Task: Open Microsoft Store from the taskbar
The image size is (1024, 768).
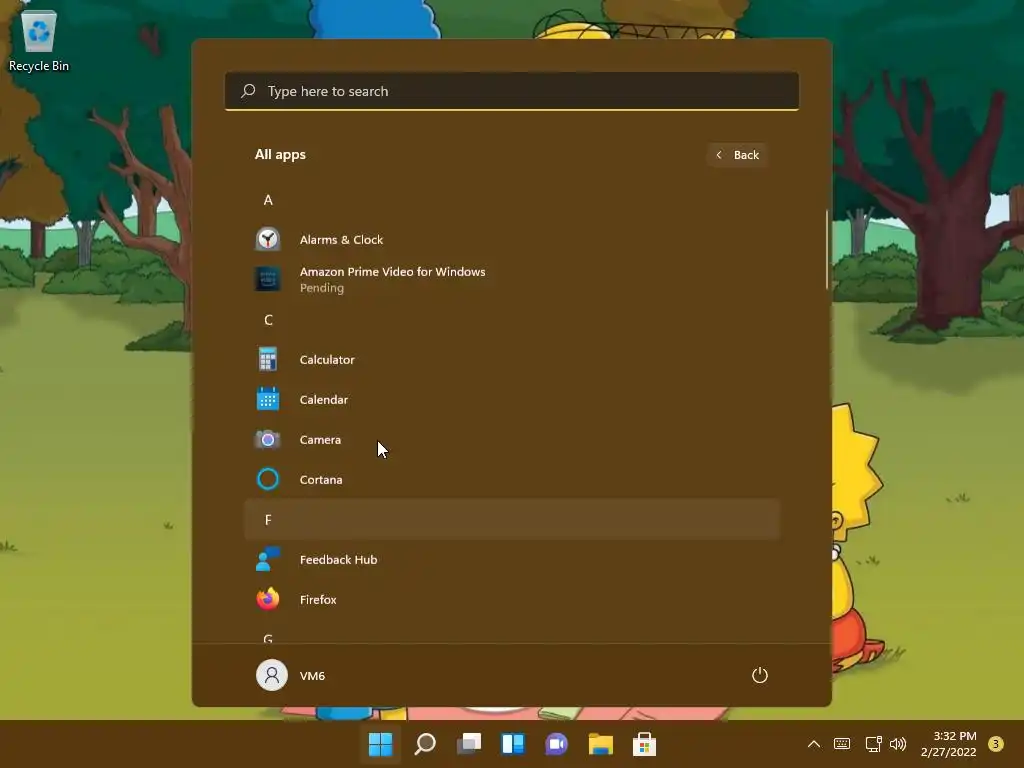Action: pos(645,744)
